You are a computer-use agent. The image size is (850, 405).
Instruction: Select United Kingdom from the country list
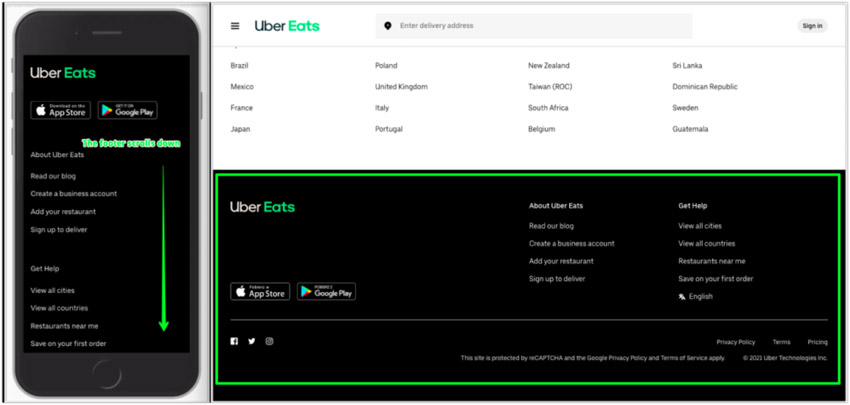[x=401, y=87]
